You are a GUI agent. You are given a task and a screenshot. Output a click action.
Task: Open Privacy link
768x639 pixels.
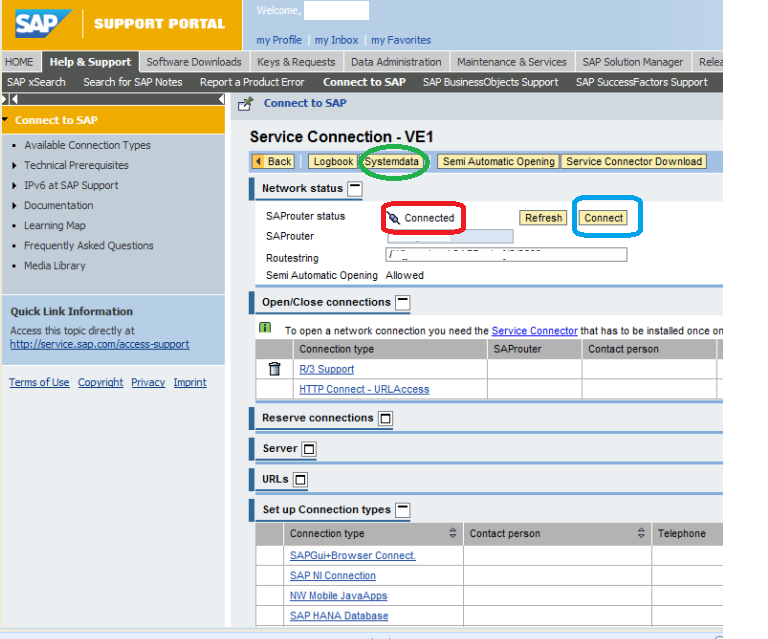(x=148, y=382)
